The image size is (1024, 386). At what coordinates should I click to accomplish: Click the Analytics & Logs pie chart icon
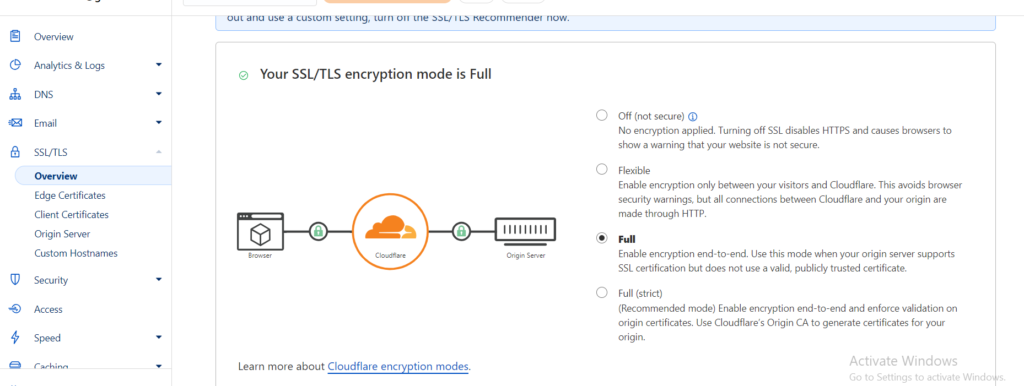coord(15,65)
